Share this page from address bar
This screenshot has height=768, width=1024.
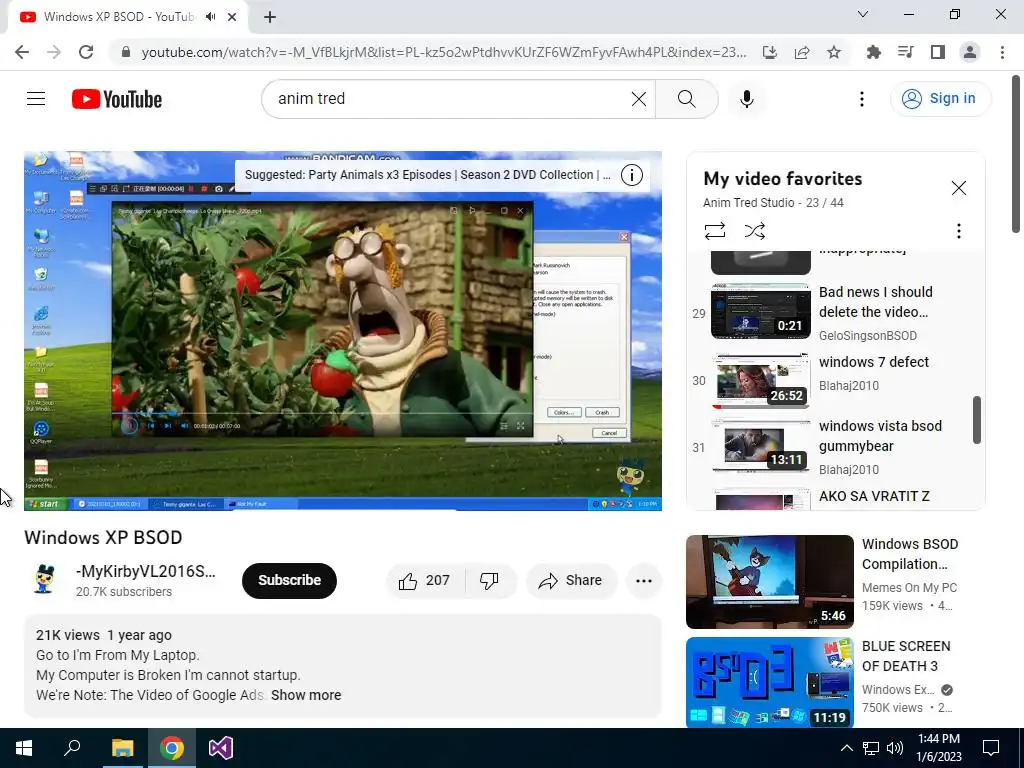point(802,52)
